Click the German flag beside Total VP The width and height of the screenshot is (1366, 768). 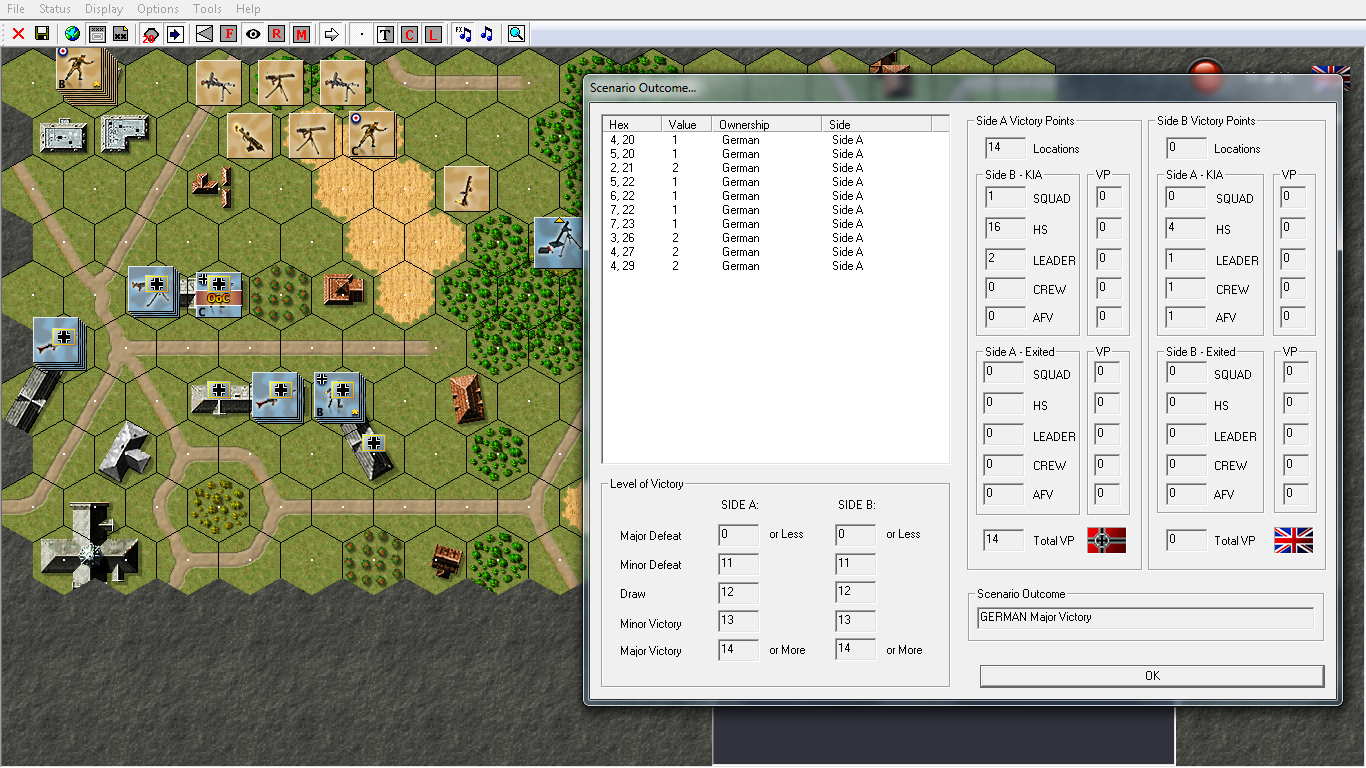point(1106,540)
